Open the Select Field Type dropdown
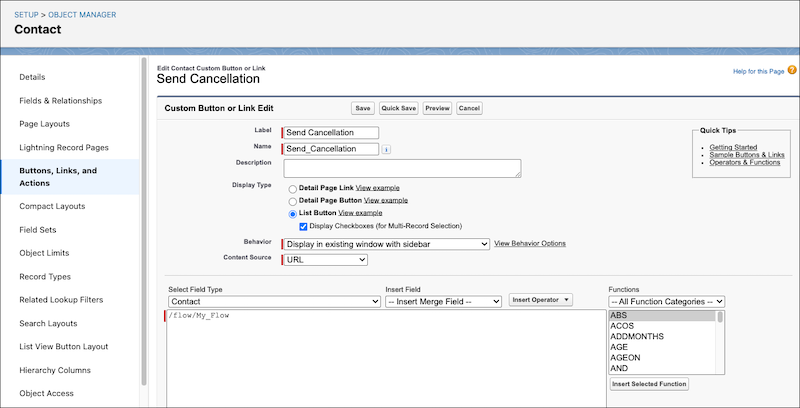The height and width of the screenshot is (408, 800). tap(273, 300)
